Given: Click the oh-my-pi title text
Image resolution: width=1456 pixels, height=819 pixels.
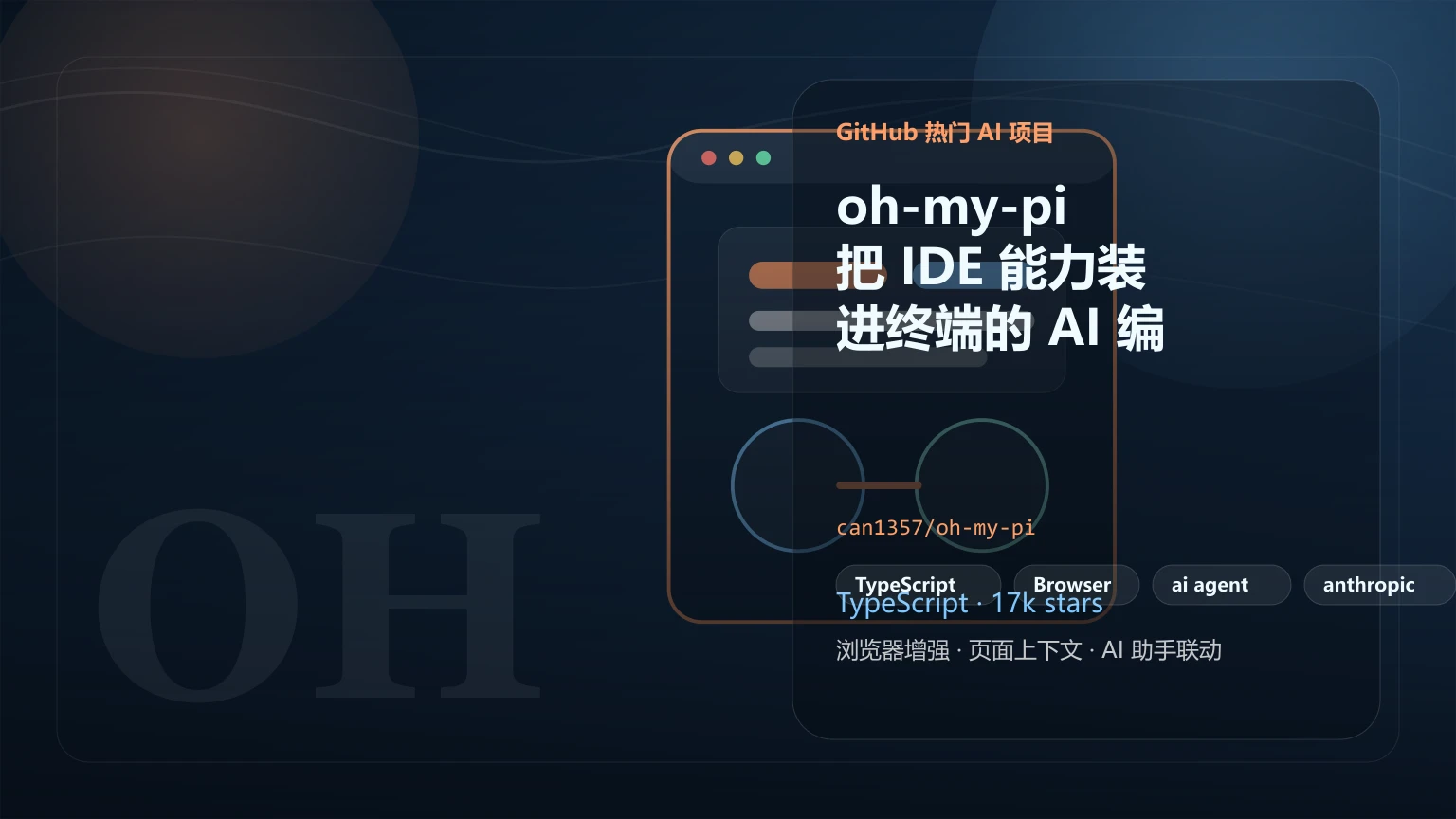Looking at the screenshot, I should pos(951,207).
